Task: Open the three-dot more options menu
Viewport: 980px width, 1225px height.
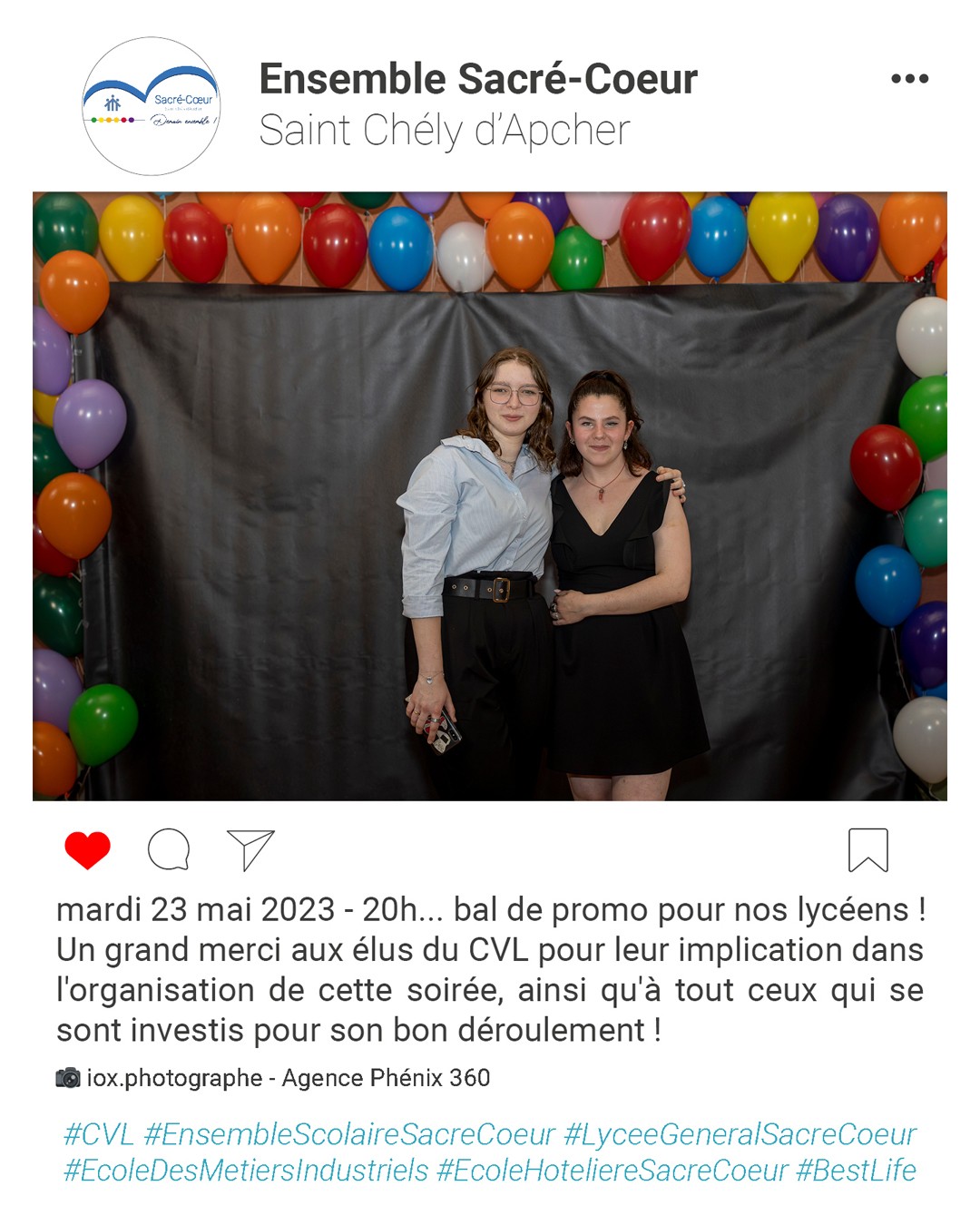Action: [909, 79]
